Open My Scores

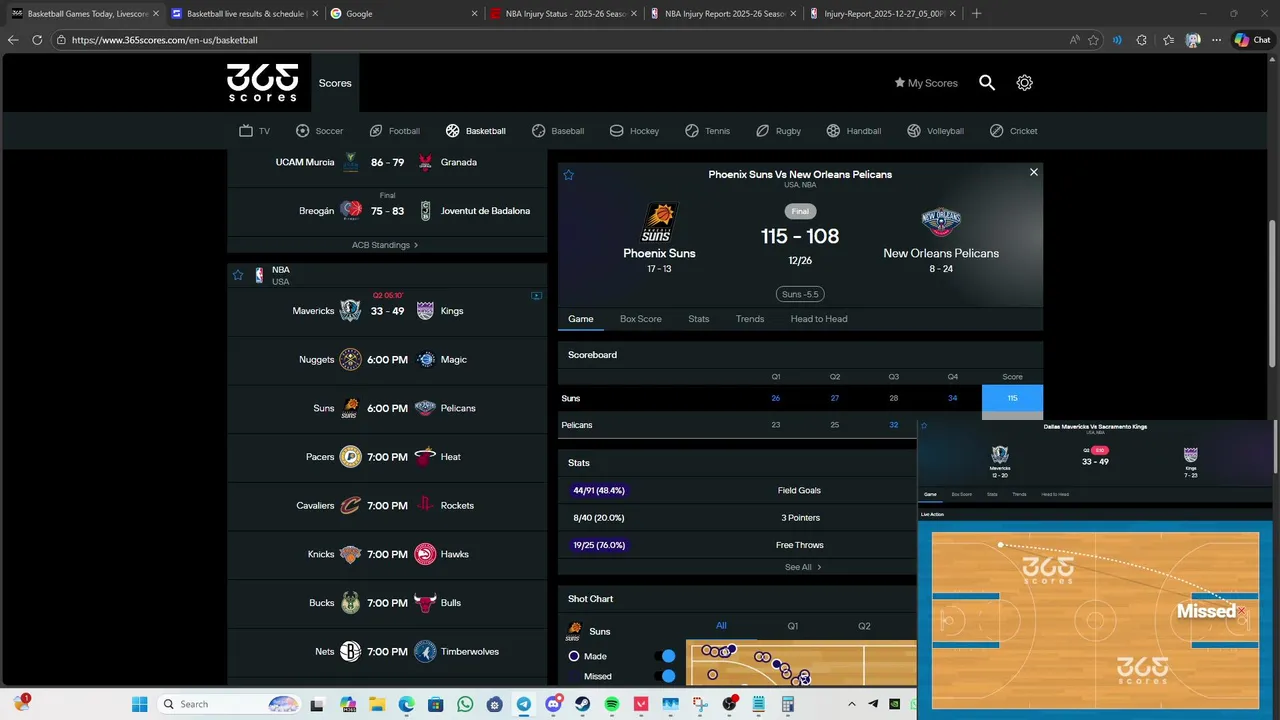[926, 83]
